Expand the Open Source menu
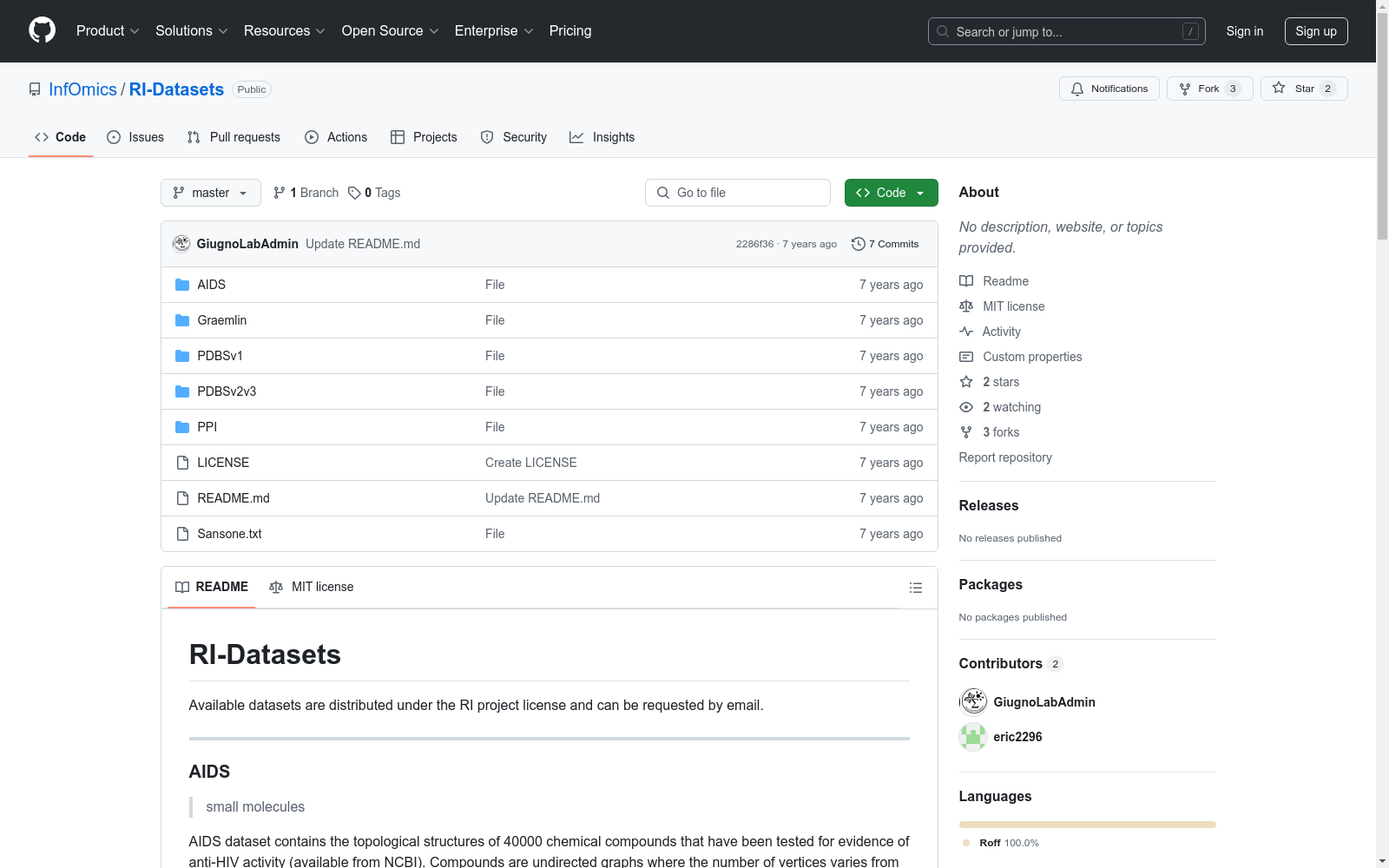The image size is (1389, 868). 391,31
